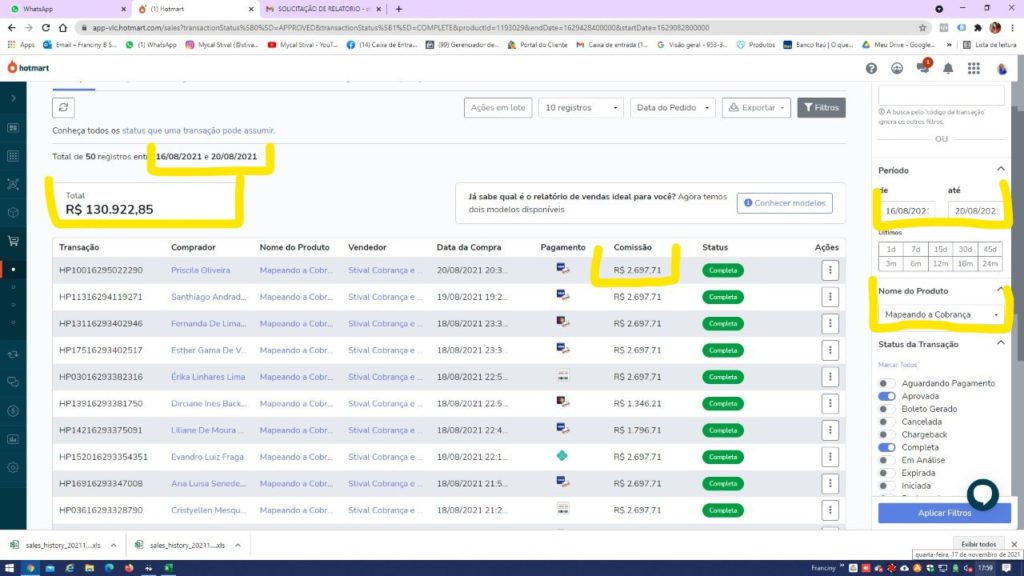The image size is (1024, 576).
Task: Bookmark page with the star icon
Action: coord(922,27)
